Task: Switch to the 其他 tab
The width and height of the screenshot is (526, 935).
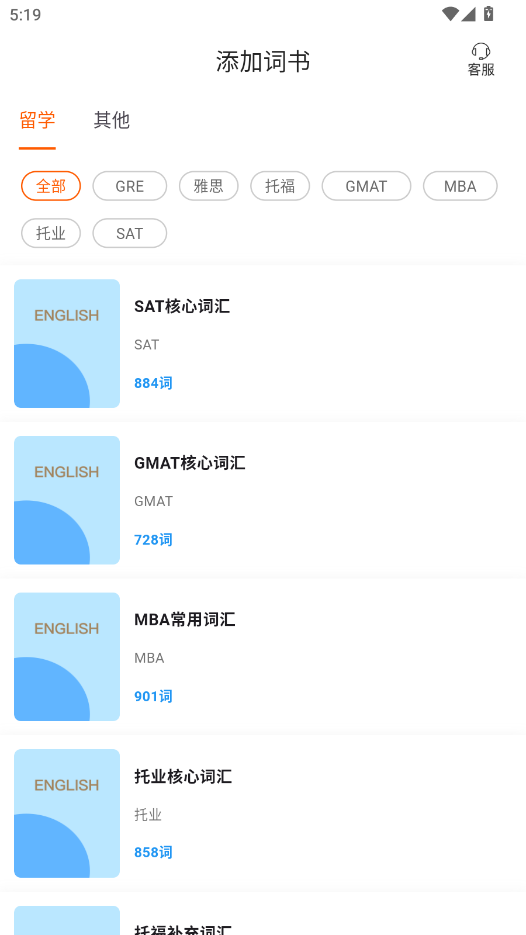Action: pyautogui.click(x=112, y=120)
